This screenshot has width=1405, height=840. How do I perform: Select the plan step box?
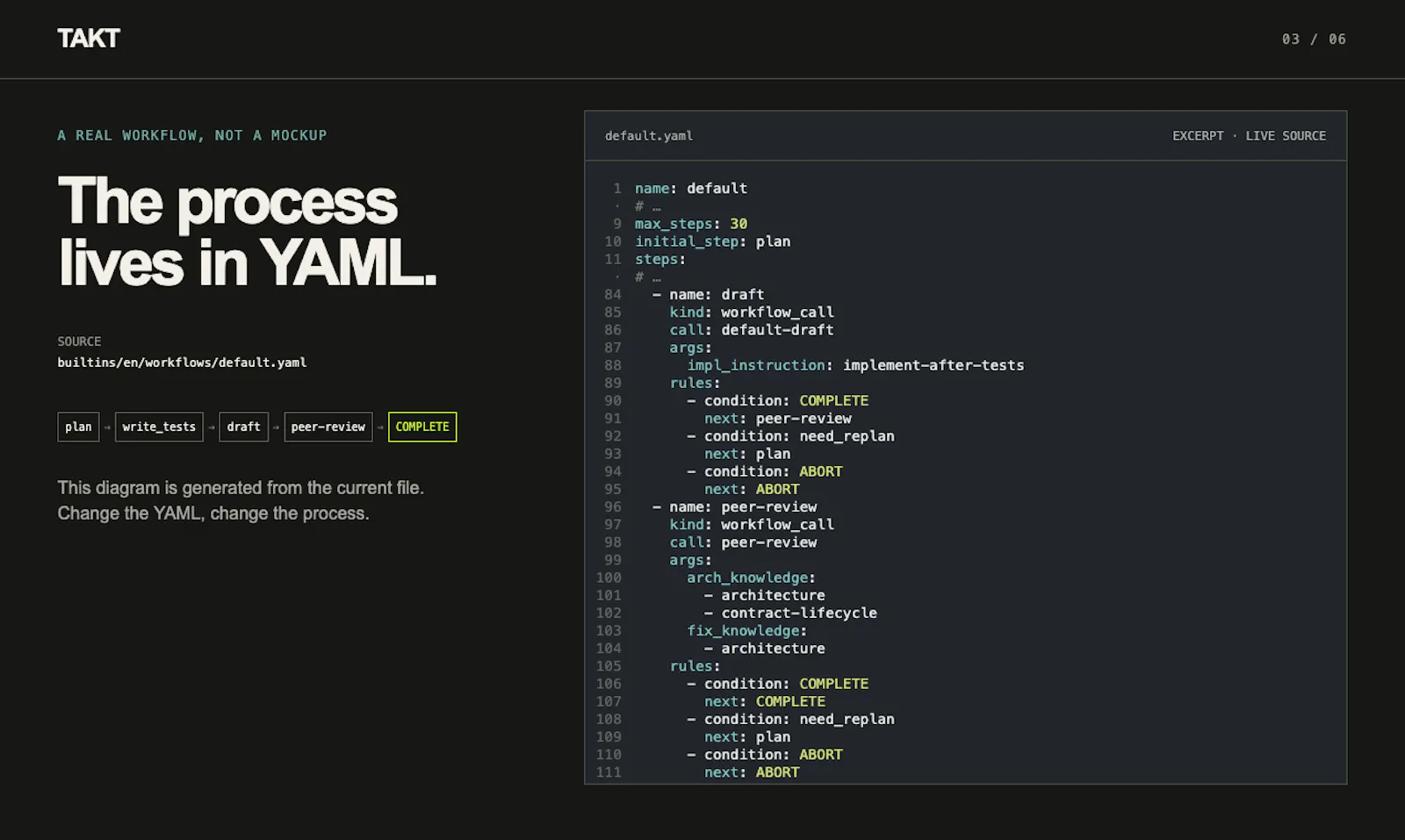coord(78,427)
